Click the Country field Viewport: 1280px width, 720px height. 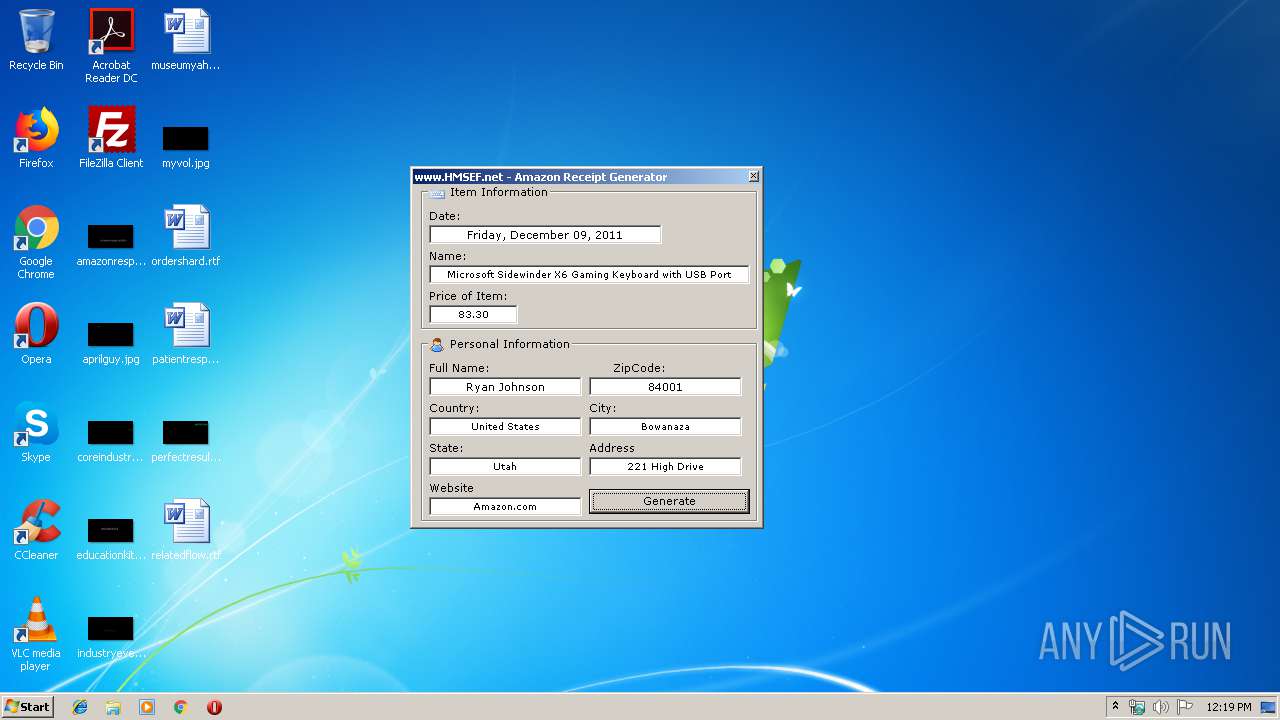click(505, 426)
